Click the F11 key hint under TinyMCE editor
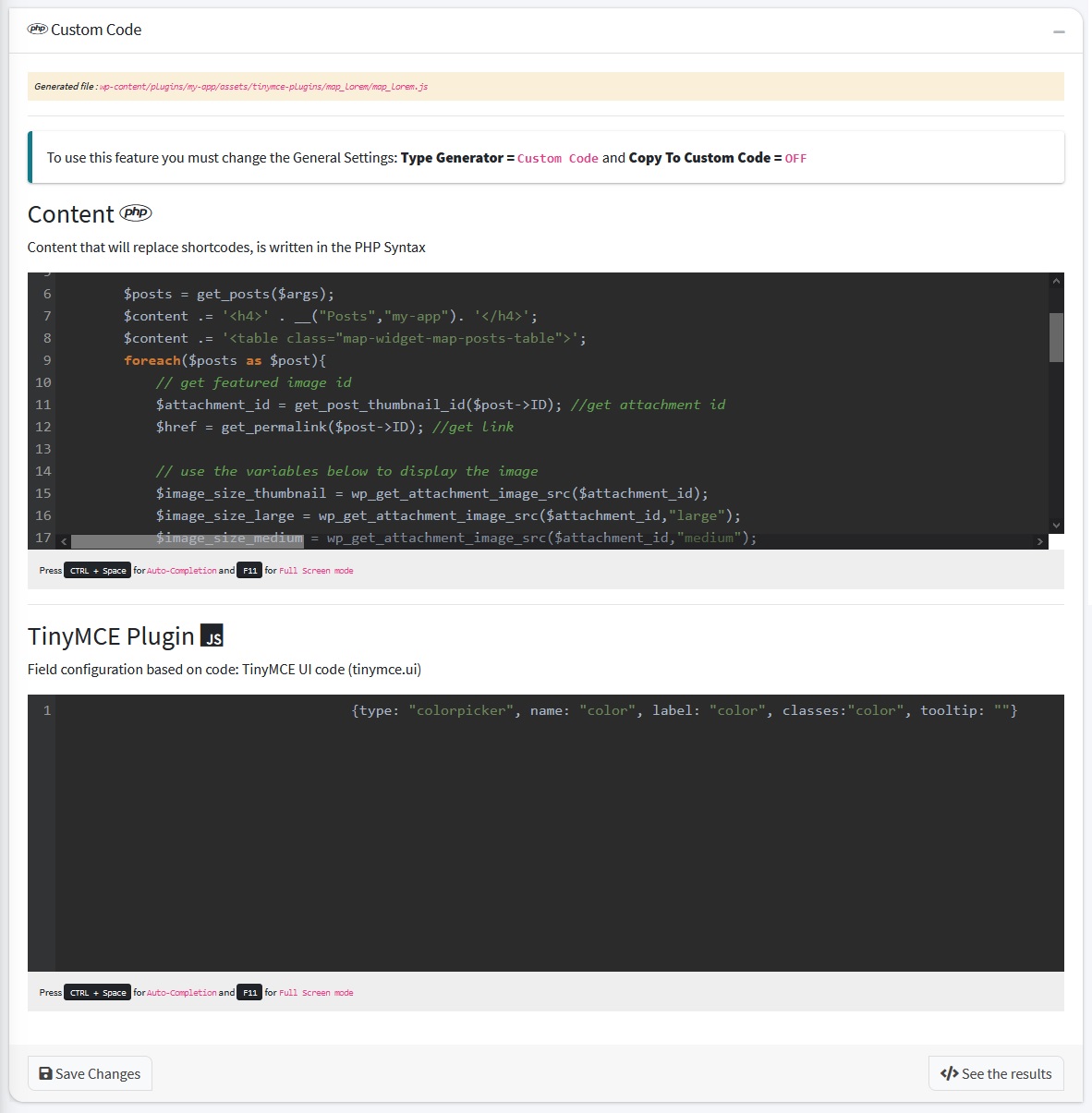The height and width of the screenshot is (1113, 1092). (249, 993)
